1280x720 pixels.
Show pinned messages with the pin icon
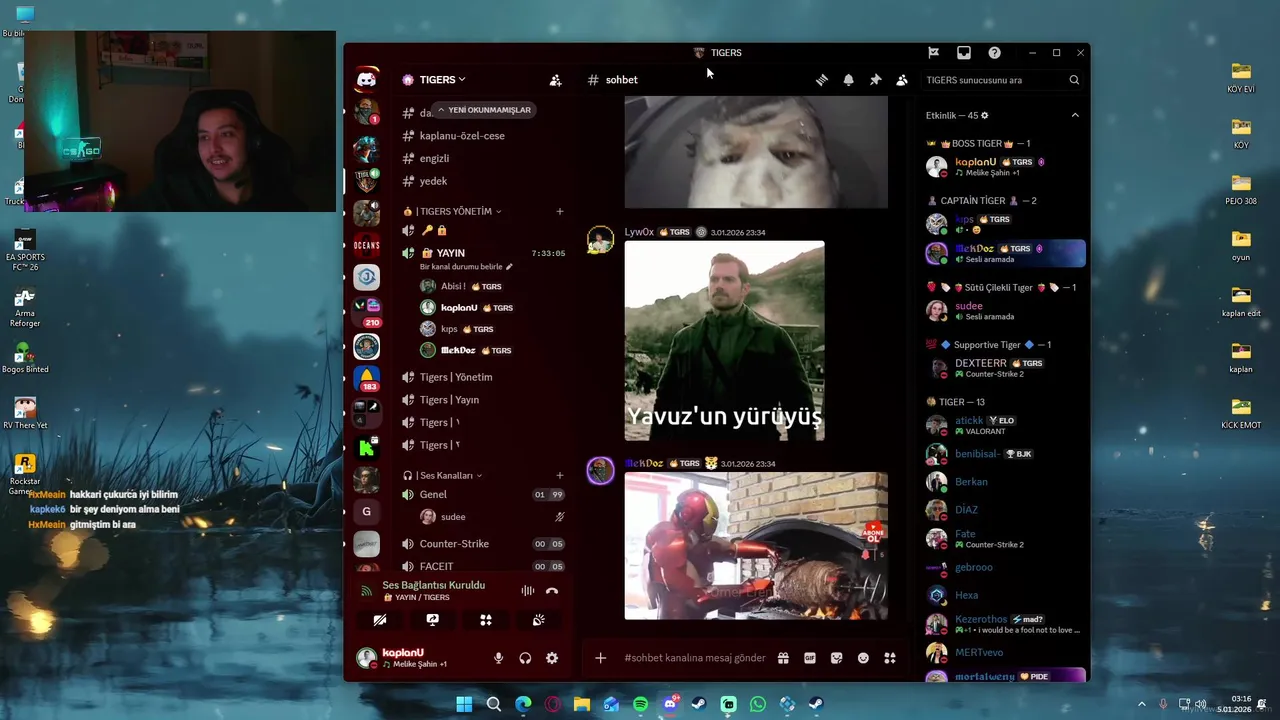coord(875,80)
